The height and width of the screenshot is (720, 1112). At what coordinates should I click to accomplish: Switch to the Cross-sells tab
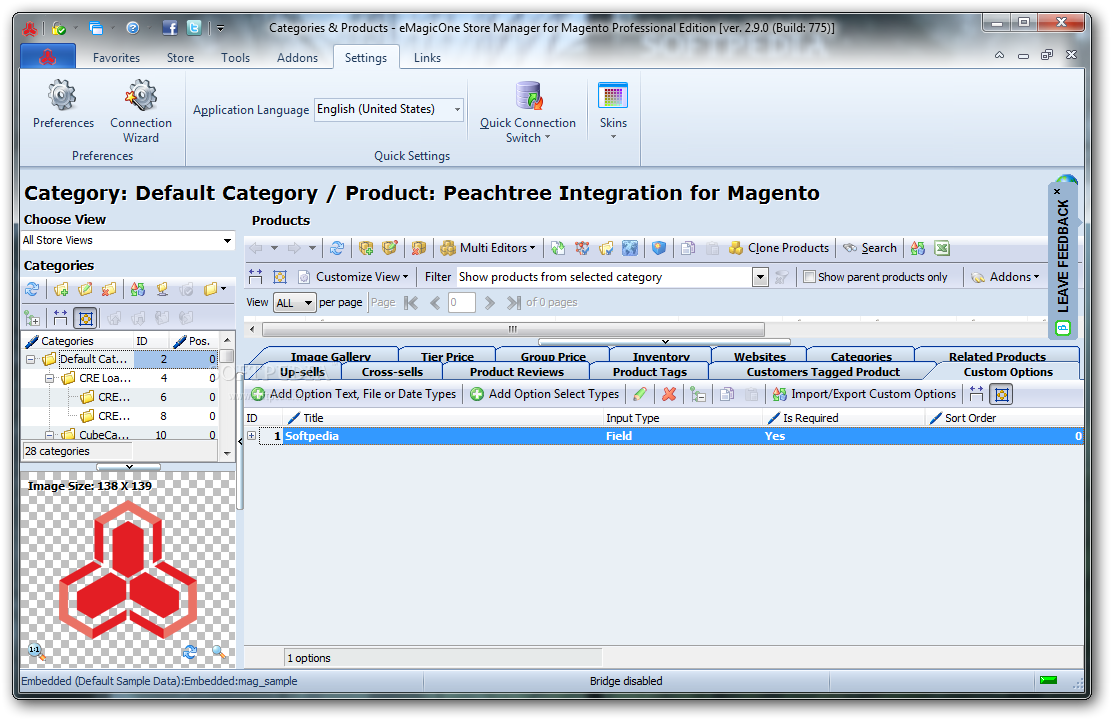point(392,372)
